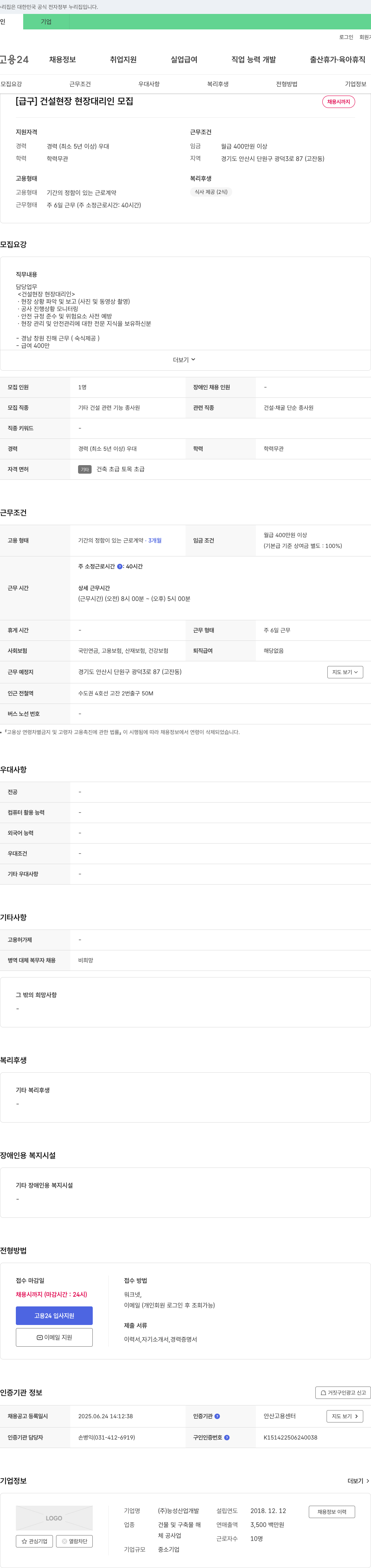Open 지도 보기 for 안산고용센터
The width and height of the screenshot is (371, 1568).
tap(345, 1416)
